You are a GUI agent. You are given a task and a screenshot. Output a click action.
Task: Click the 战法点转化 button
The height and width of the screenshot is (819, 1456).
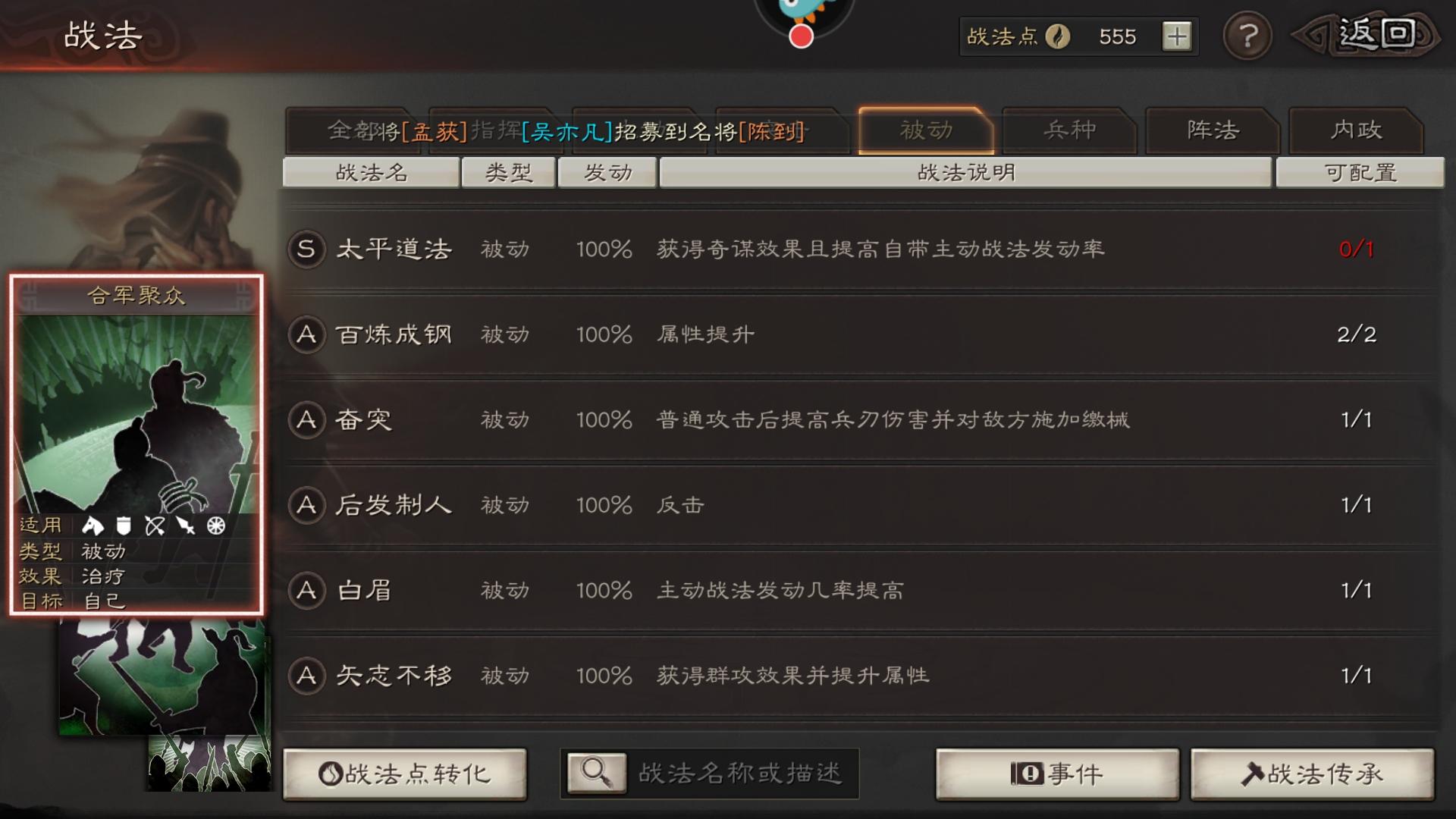pos(405,774)
